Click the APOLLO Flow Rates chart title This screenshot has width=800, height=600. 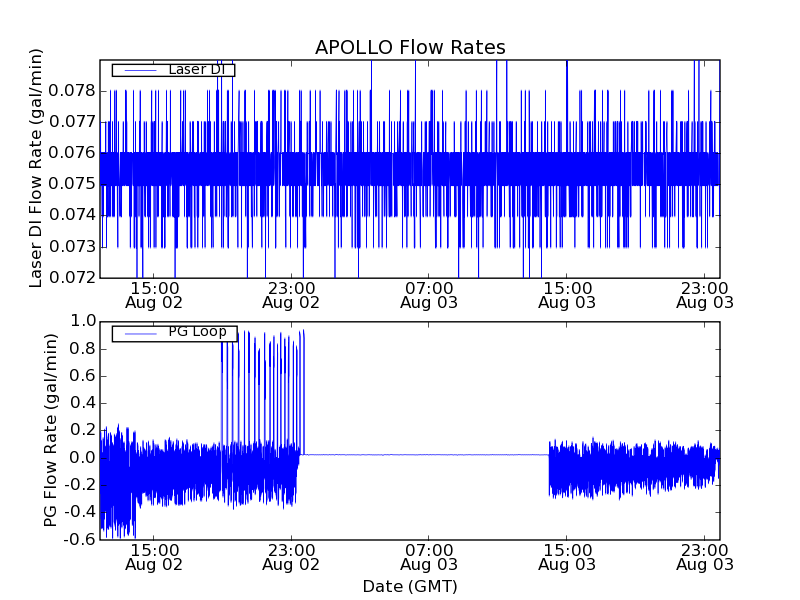[x=410, y=48]
